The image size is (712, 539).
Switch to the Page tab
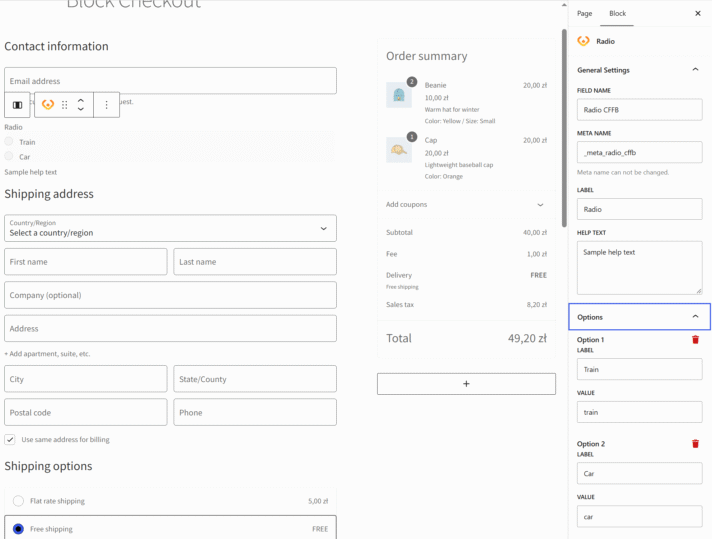[584, 14]
